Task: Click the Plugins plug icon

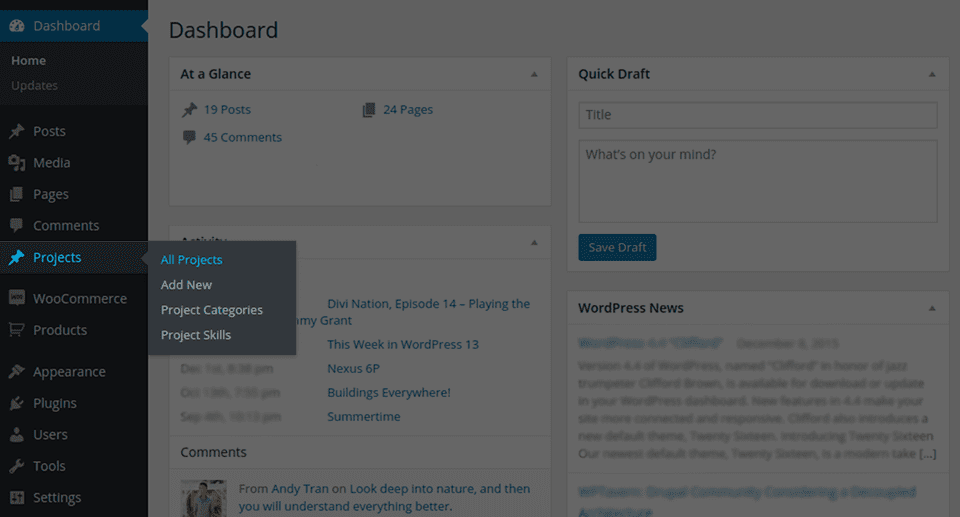Action: coord(17,403)
